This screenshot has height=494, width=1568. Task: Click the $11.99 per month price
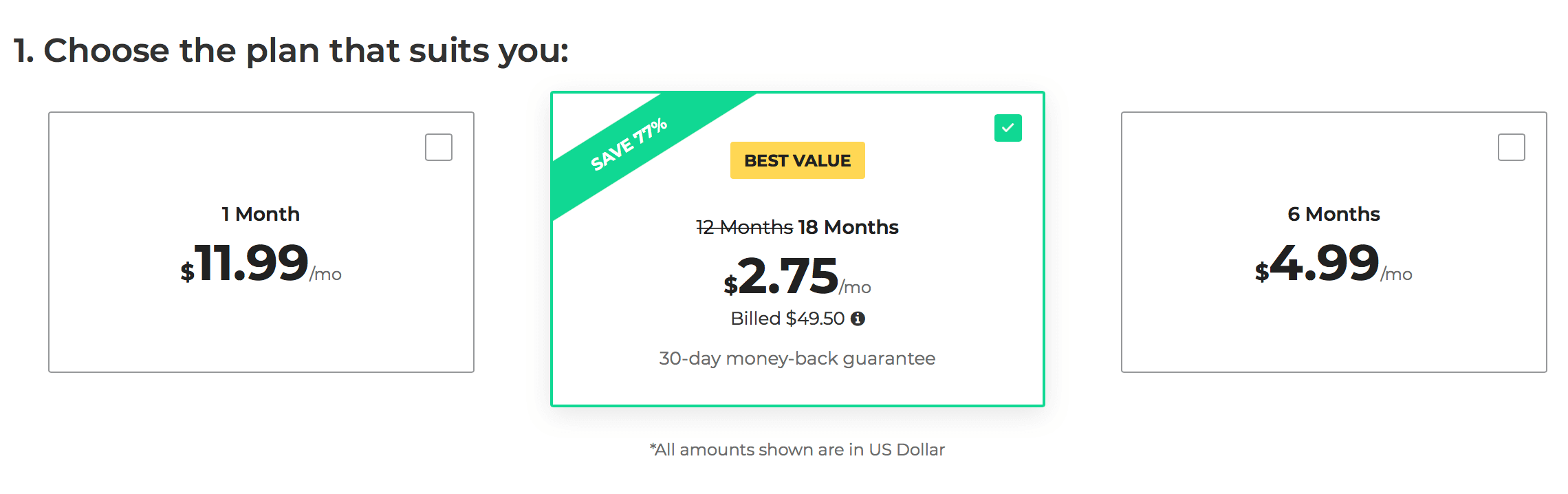coord(261,264)
